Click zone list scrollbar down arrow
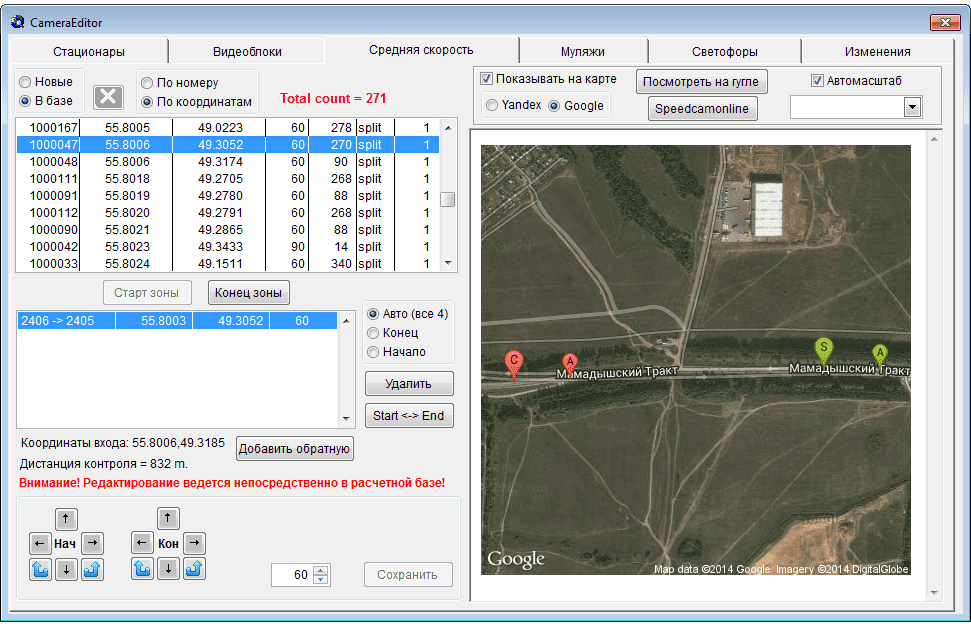 point(346,419)
